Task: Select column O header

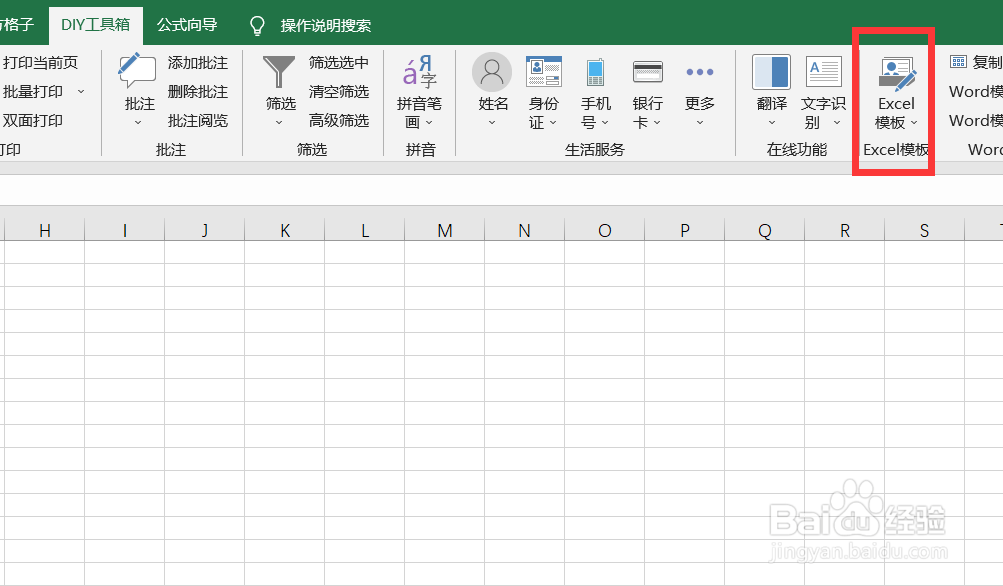Action: [x=604, y=230]
